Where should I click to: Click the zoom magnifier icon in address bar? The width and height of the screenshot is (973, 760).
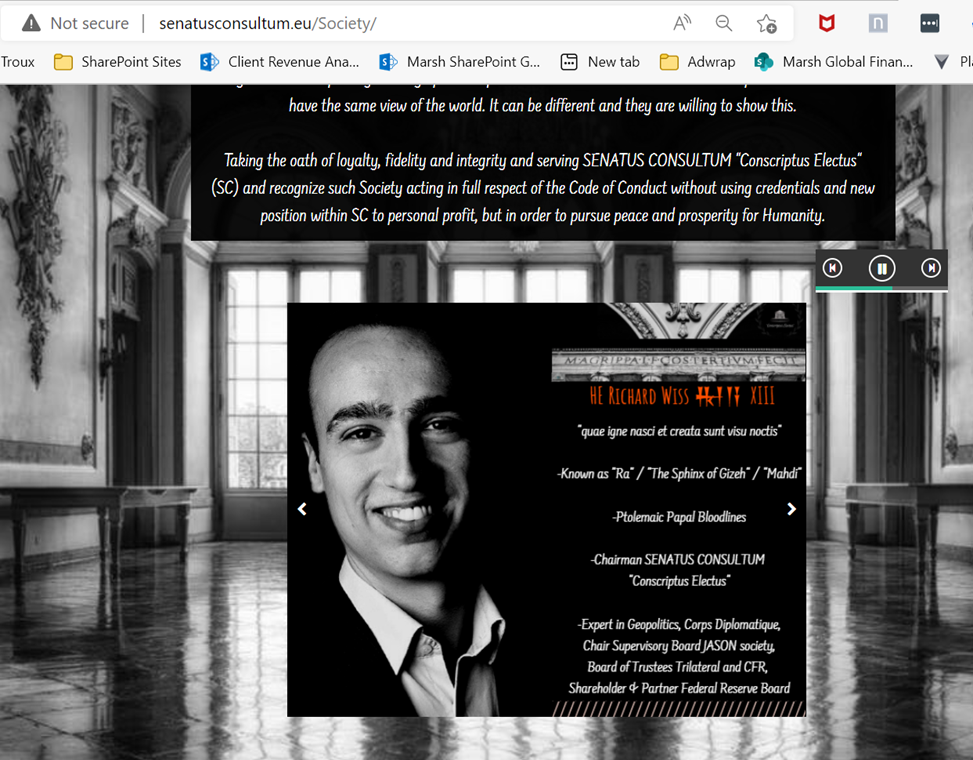pos(724,24)
